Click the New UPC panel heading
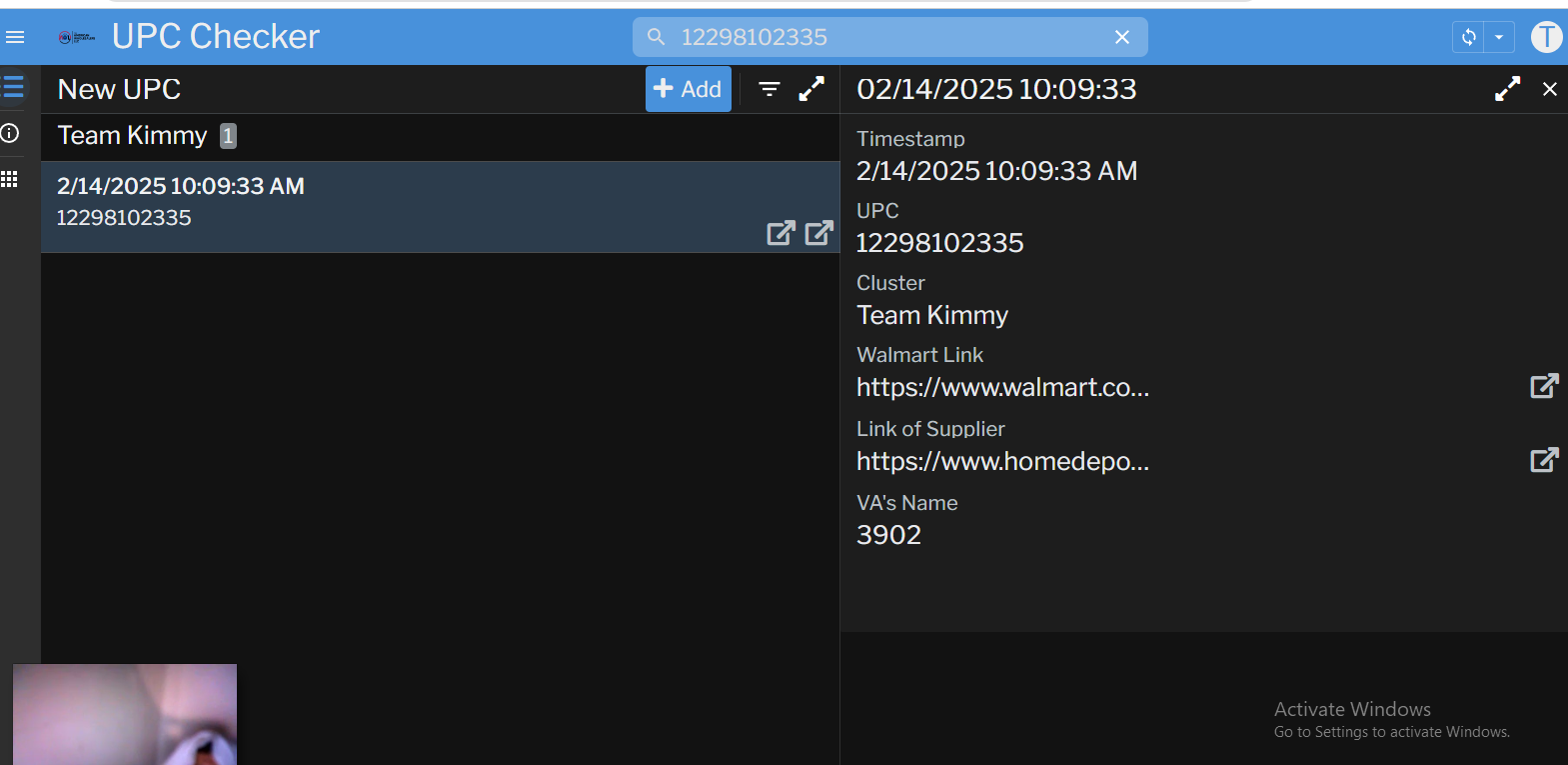The image size is (1568, 765). 119,89
